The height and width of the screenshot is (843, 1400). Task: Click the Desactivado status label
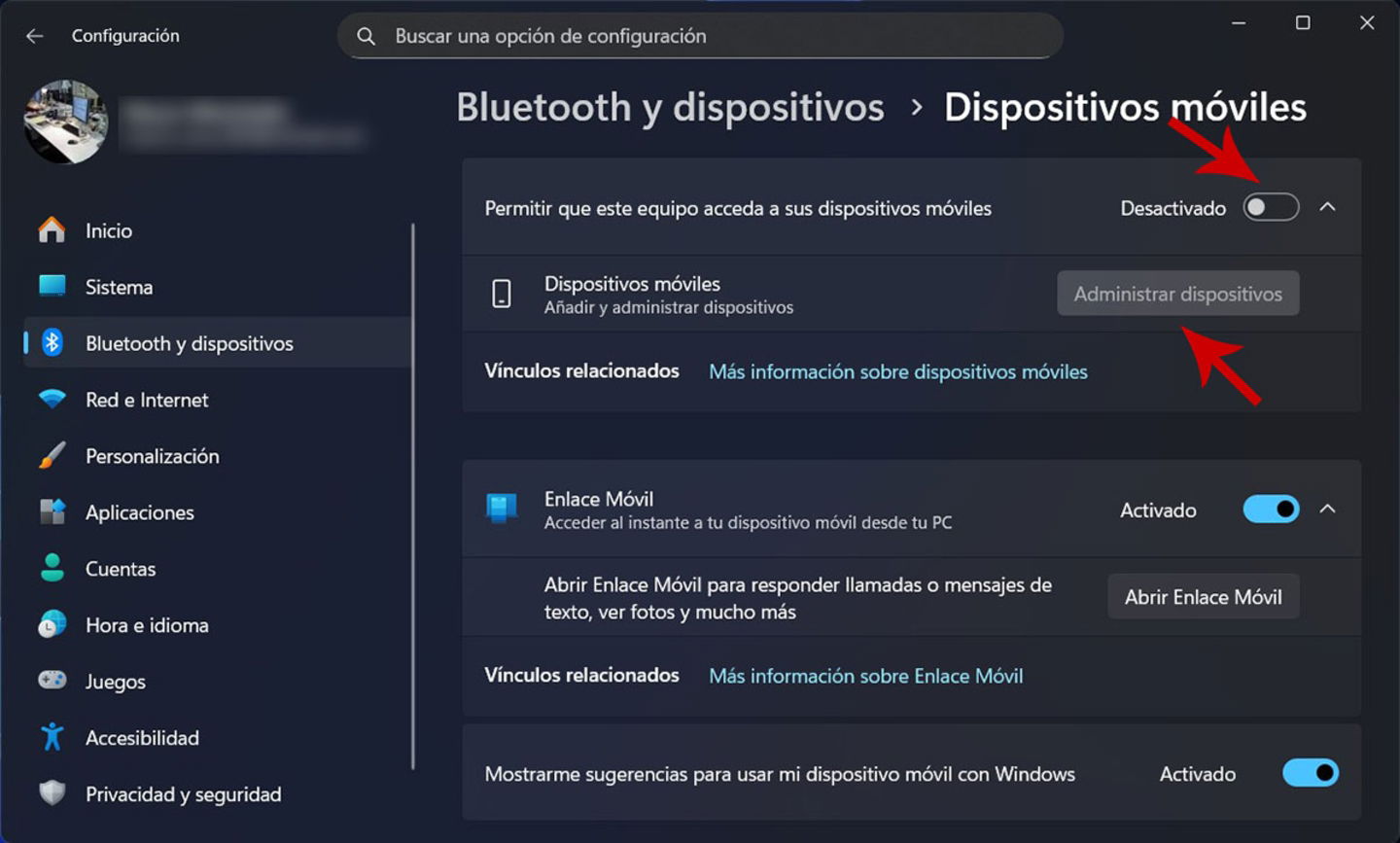(1172, 208)
